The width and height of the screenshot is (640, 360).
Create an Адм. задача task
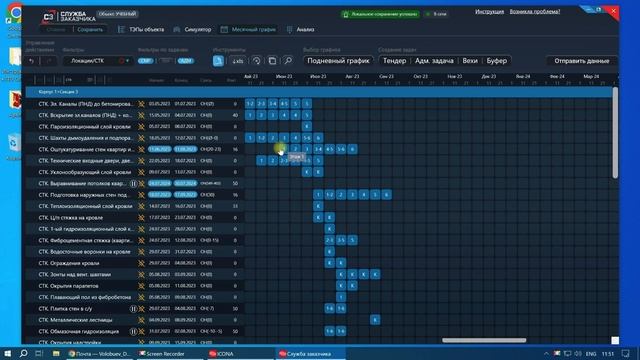point(434,61)
